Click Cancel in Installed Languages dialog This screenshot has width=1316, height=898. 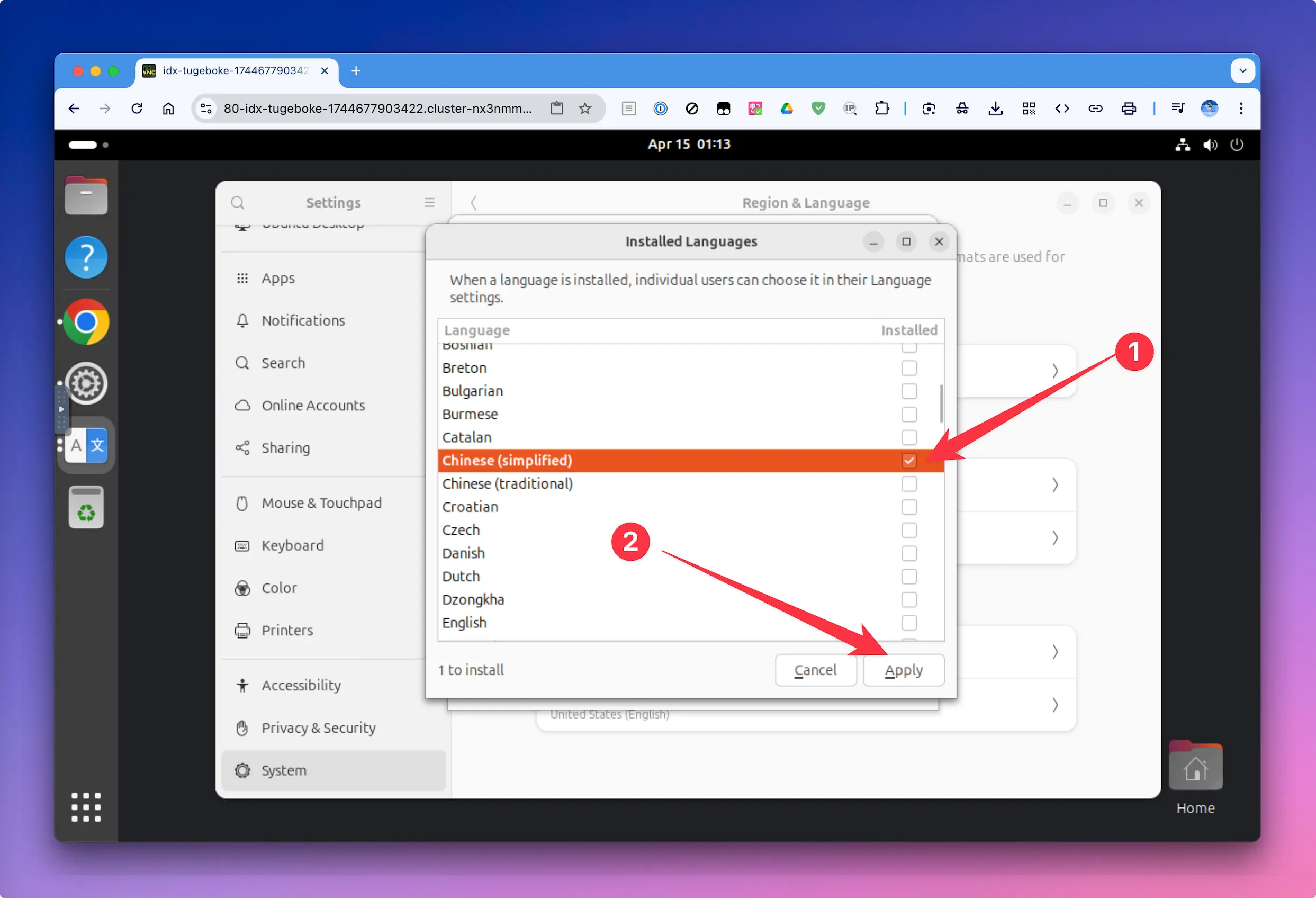pos(815,670)
